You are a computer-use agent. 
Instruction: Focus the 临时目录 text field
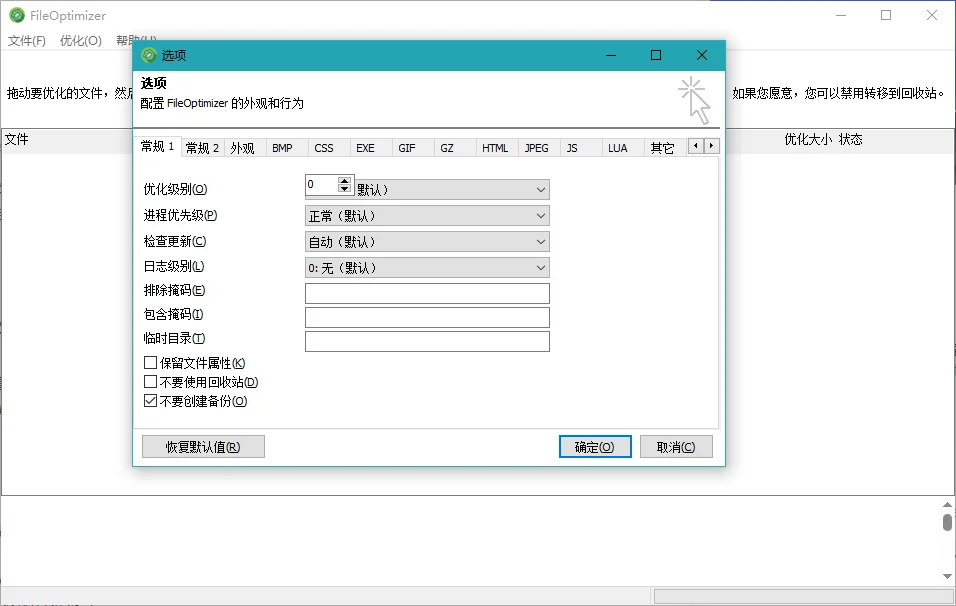(427, 341)
